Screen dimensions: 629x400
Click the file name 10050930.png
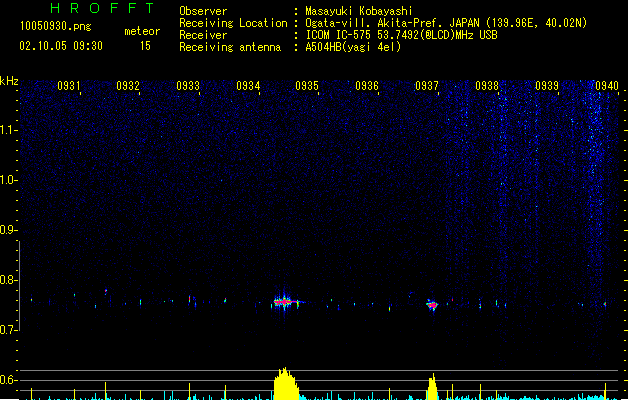click(x=55, y=26)
